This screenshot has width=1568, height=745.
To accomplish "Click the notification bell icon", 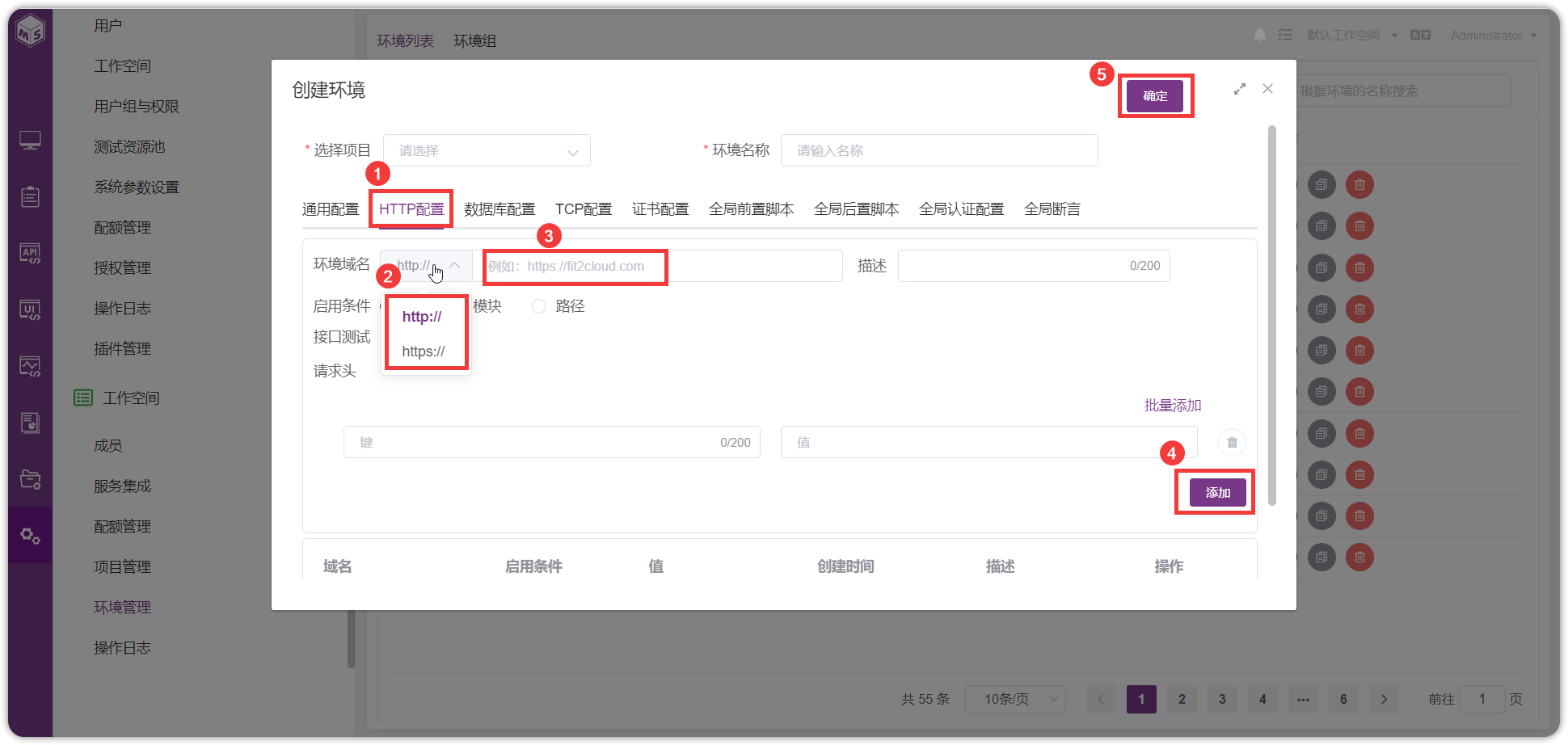I will 1259,35.
